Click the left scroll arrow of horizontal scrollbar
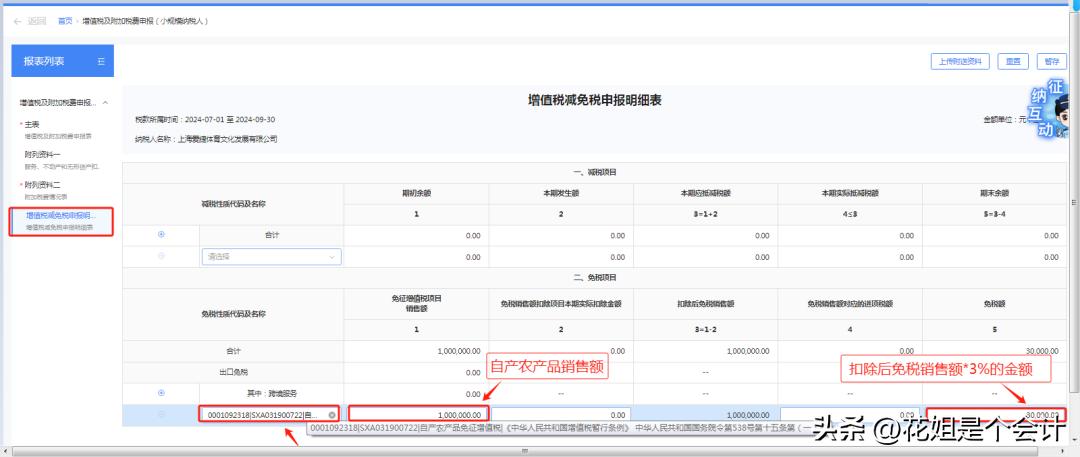1080x457 pixels. tap(6, 451)
